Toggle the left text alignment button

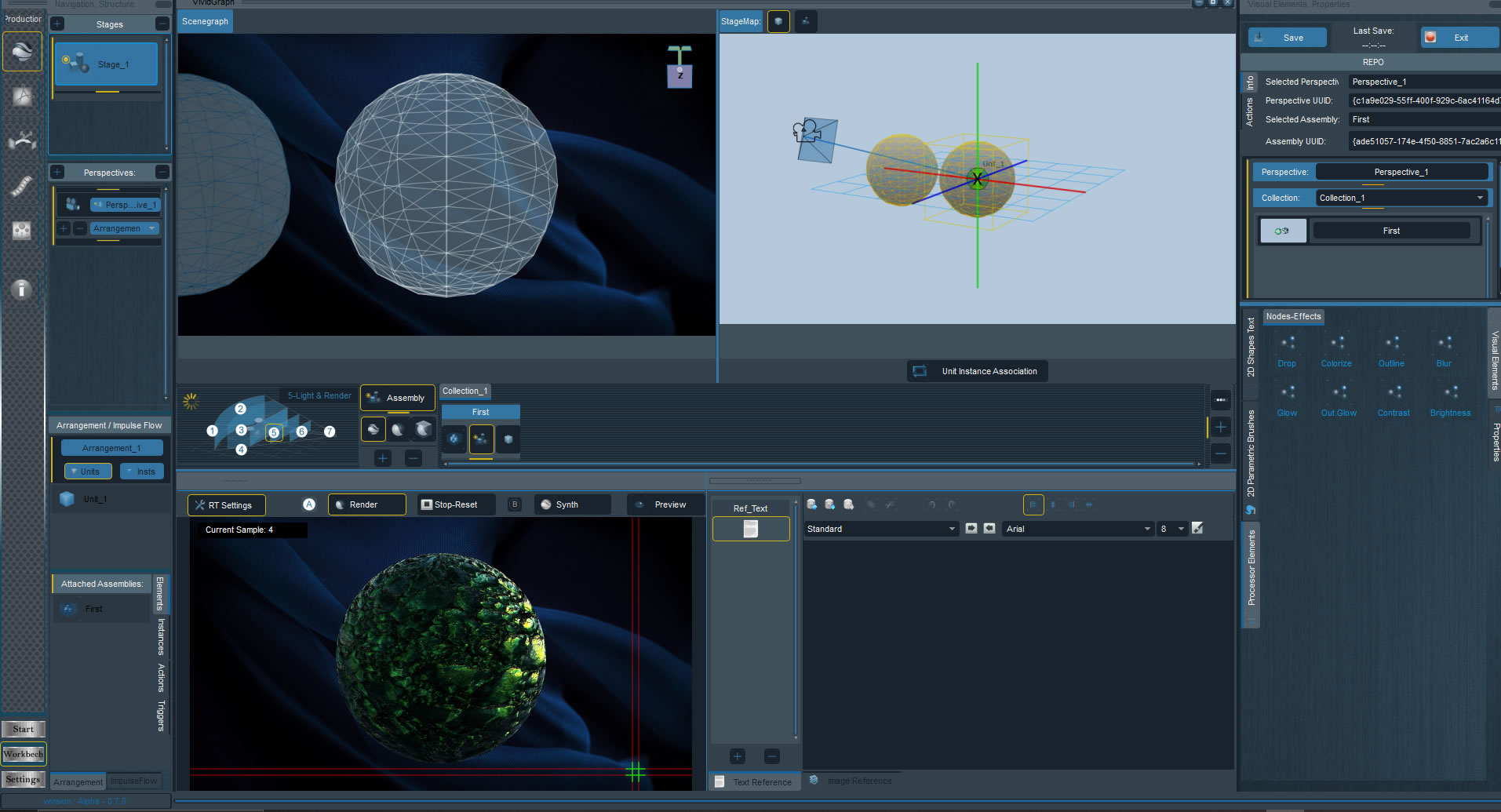tap(1033, 505)
